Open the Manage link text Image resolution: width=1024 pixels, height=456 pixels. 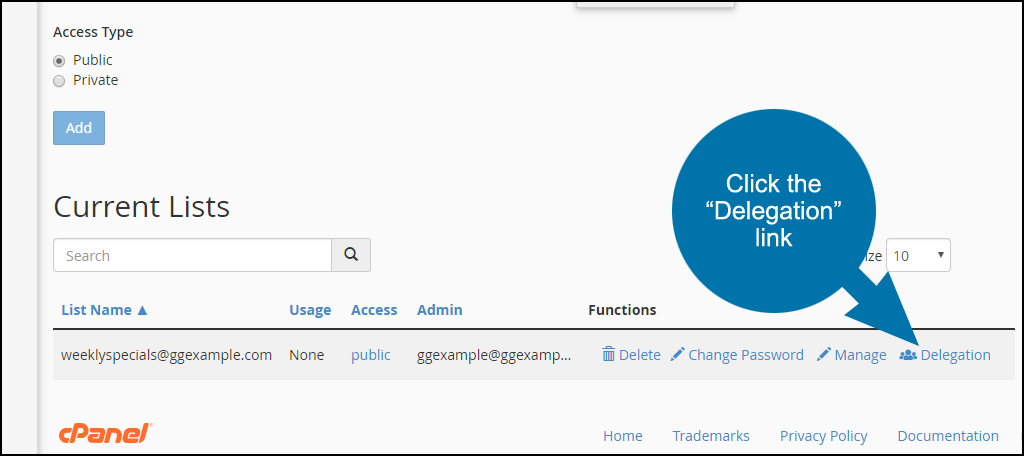click(861, 355)
